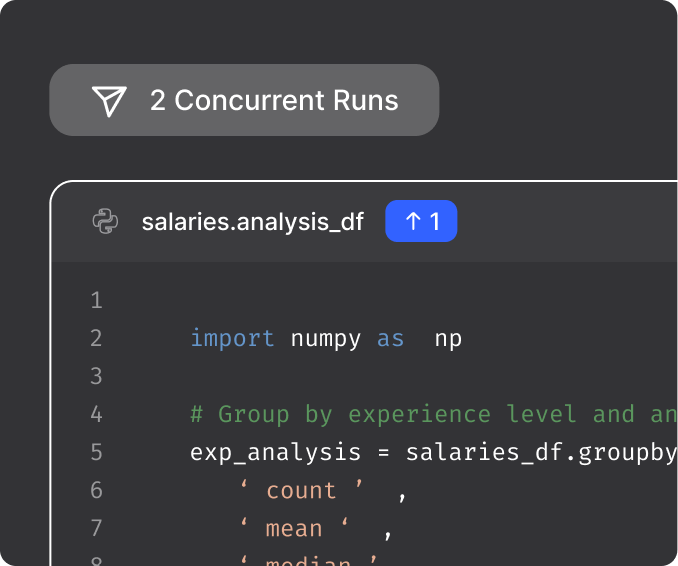Click the numpy module name
Image resolution: width=678 pixels, height=566 pixels.
(325, 338)
